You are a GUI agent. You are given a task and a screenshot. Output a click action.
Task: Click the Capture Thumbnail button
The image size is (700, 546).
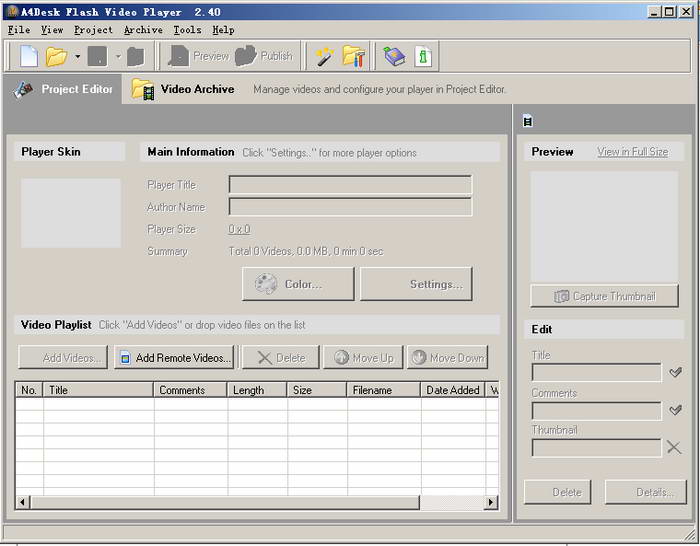(x=604, y=296)
